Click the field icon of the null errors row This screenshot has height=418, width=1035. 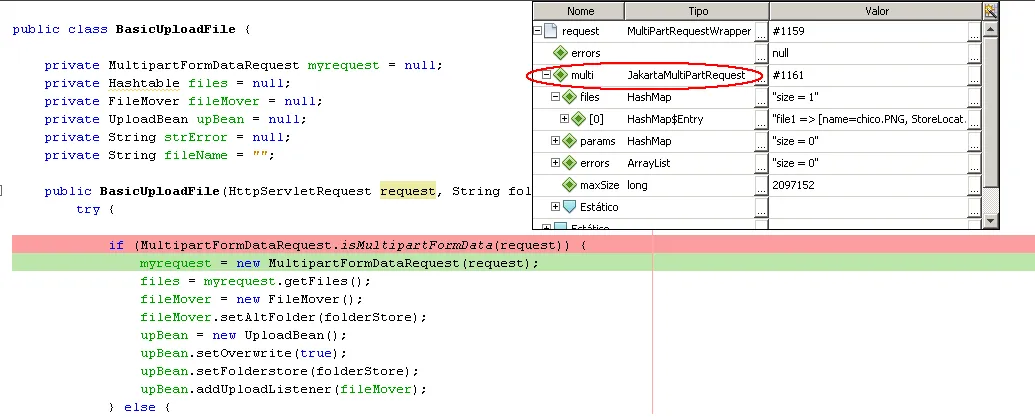click(560, 53)
